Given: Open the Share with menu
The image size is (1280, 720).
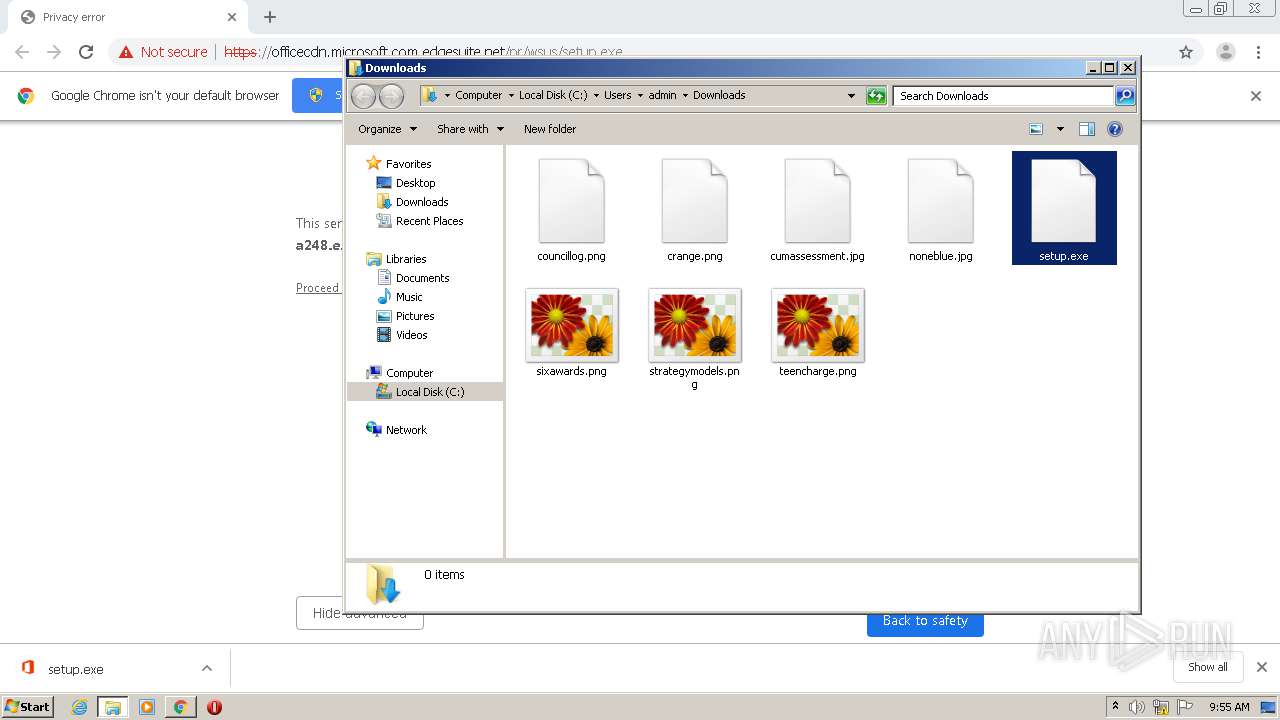Looking at the screenshot, I should pyautogui.click(x=470, y=129).
